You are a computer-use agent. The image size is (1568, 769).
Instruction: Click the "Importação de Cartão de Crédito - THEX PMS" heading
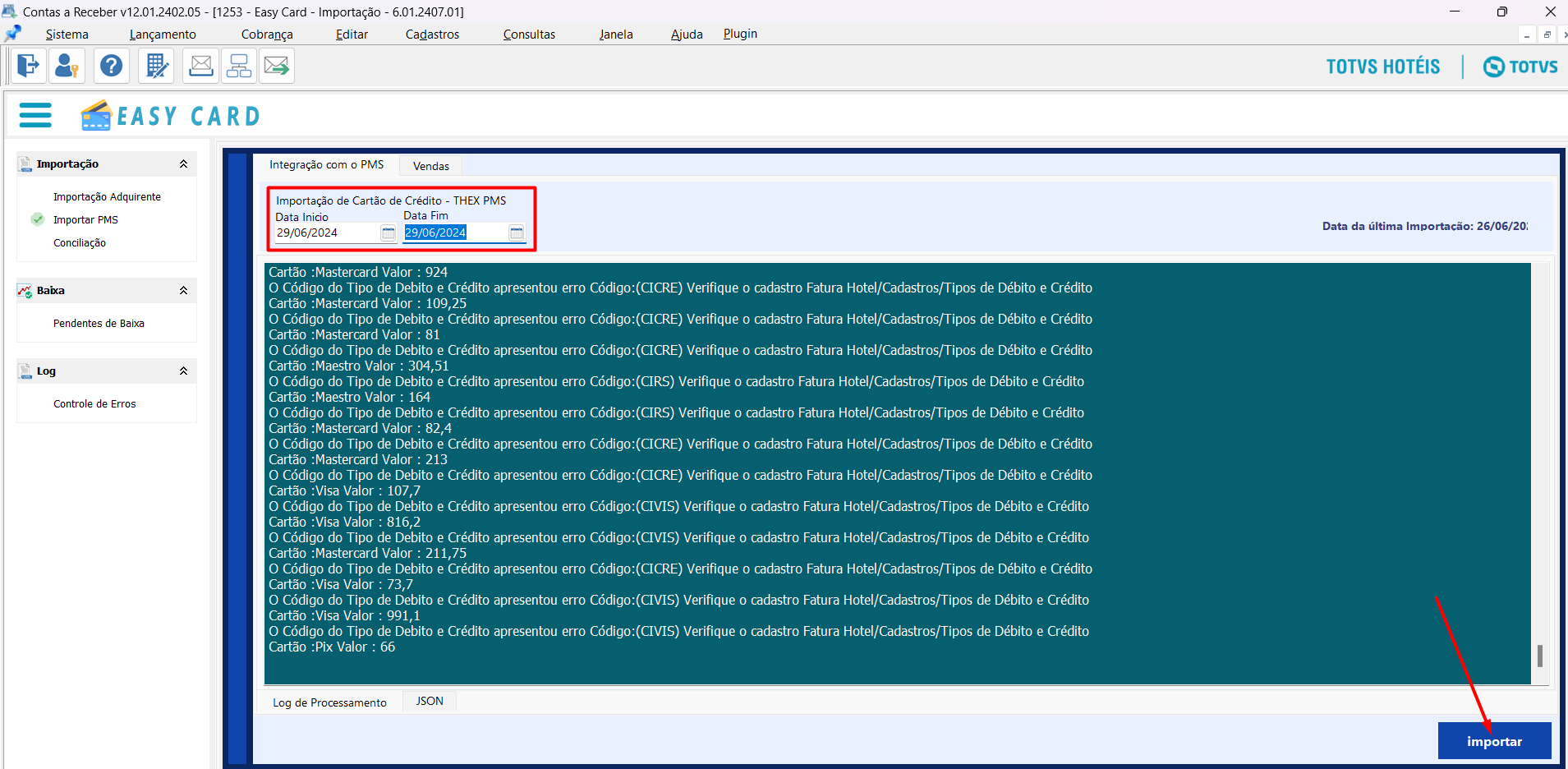coord(391,200)
